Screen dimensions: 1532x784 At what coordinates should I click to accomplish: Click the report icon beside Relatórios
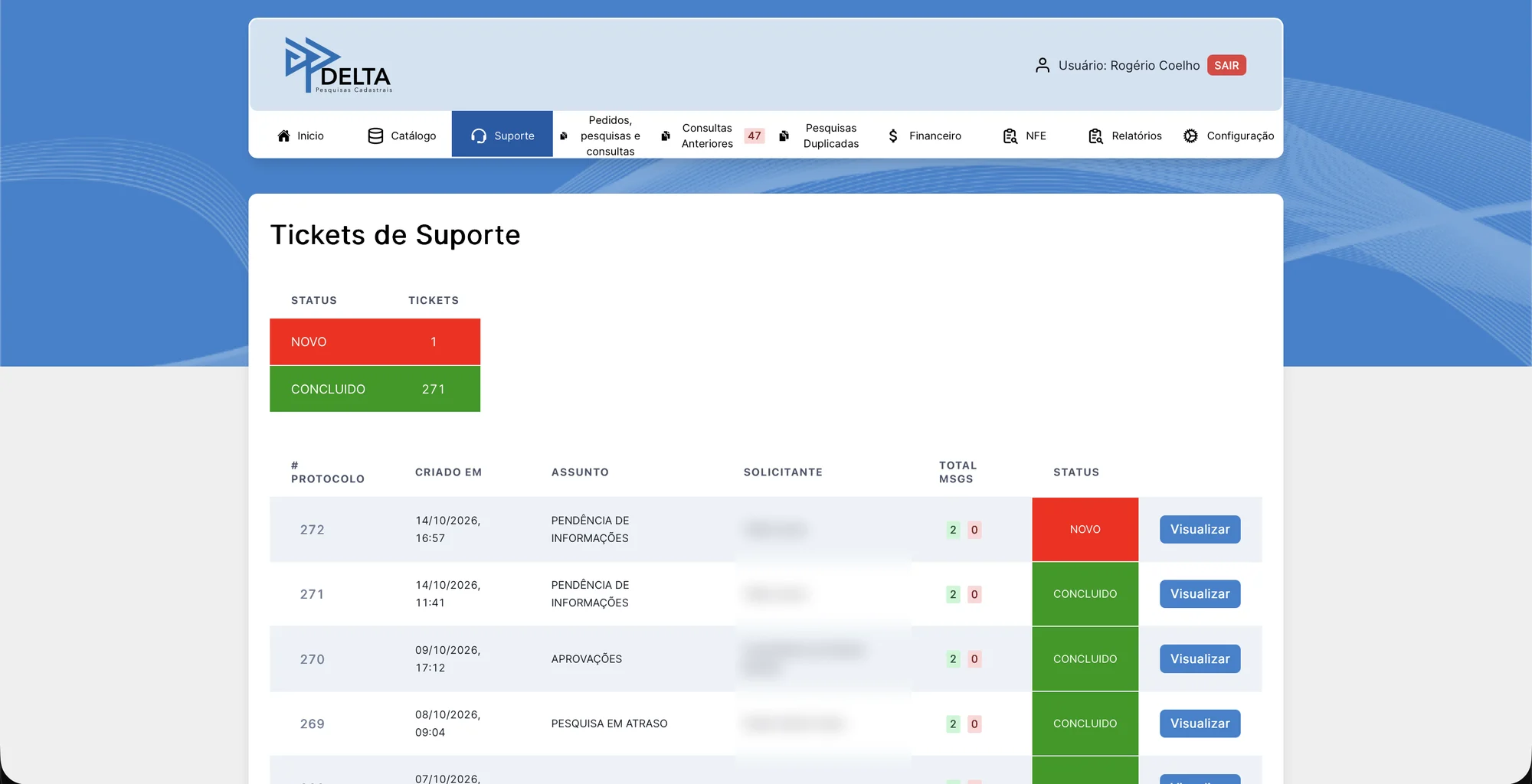pyautogui.click(x=1095, y=136)
